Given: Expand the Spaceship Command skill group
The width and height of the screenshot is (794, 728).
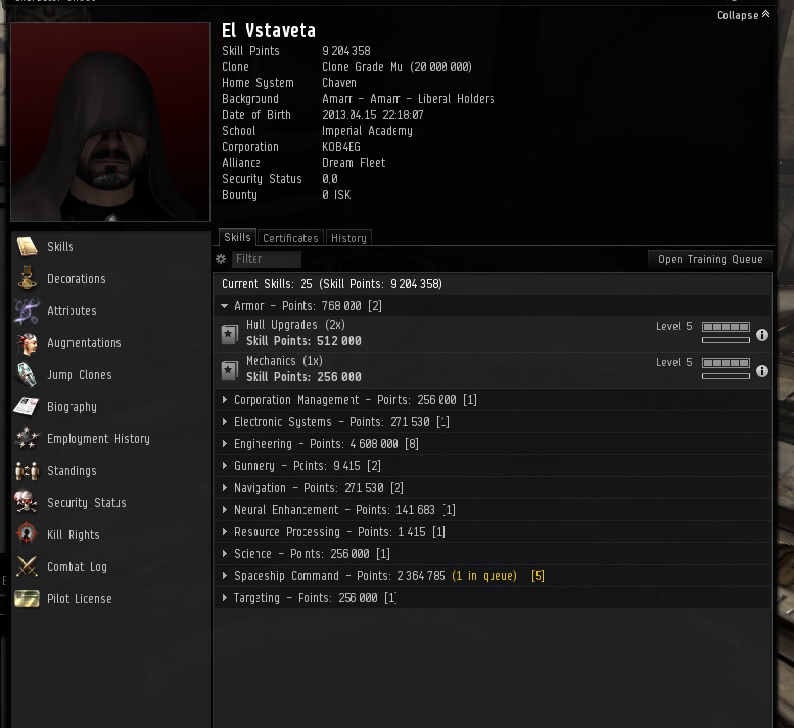Looking at the screenshot, I should [225, 576].
